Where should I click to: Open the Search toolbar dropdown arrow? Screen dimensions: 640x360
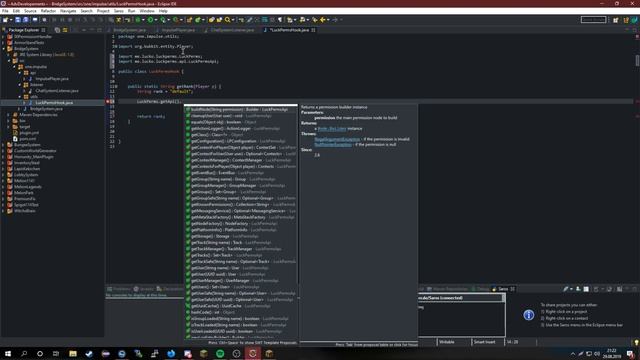pos(233,20)
